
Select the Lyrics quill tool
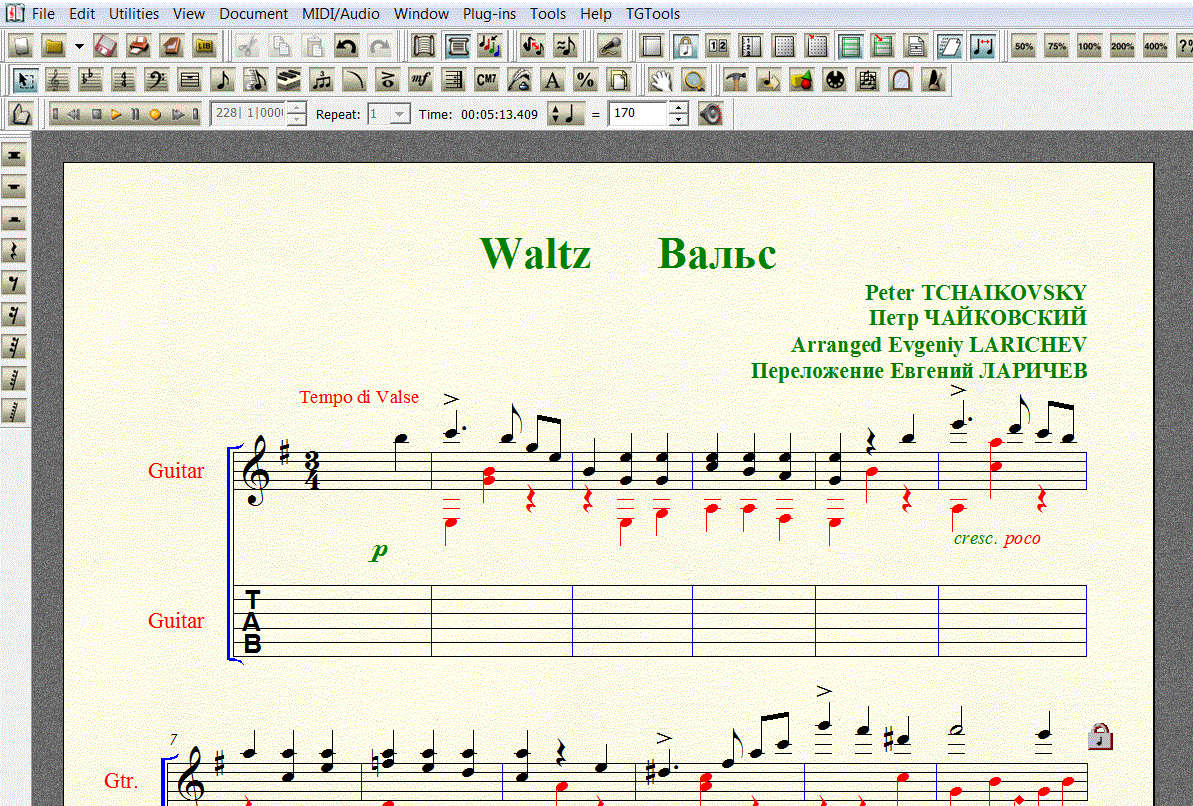pos(519,80)
